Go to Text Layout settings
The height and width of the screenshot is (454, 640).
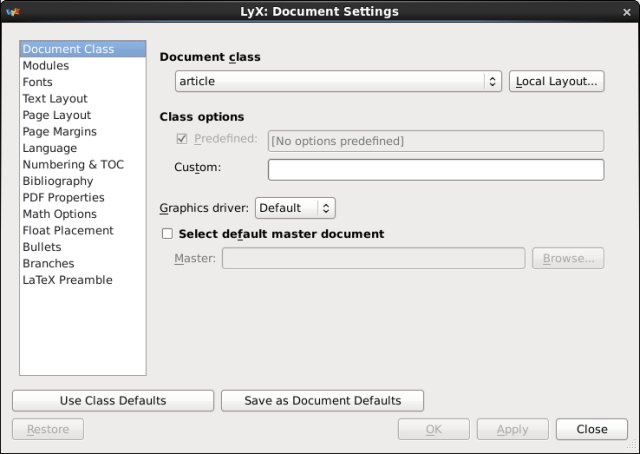point(55,99)
